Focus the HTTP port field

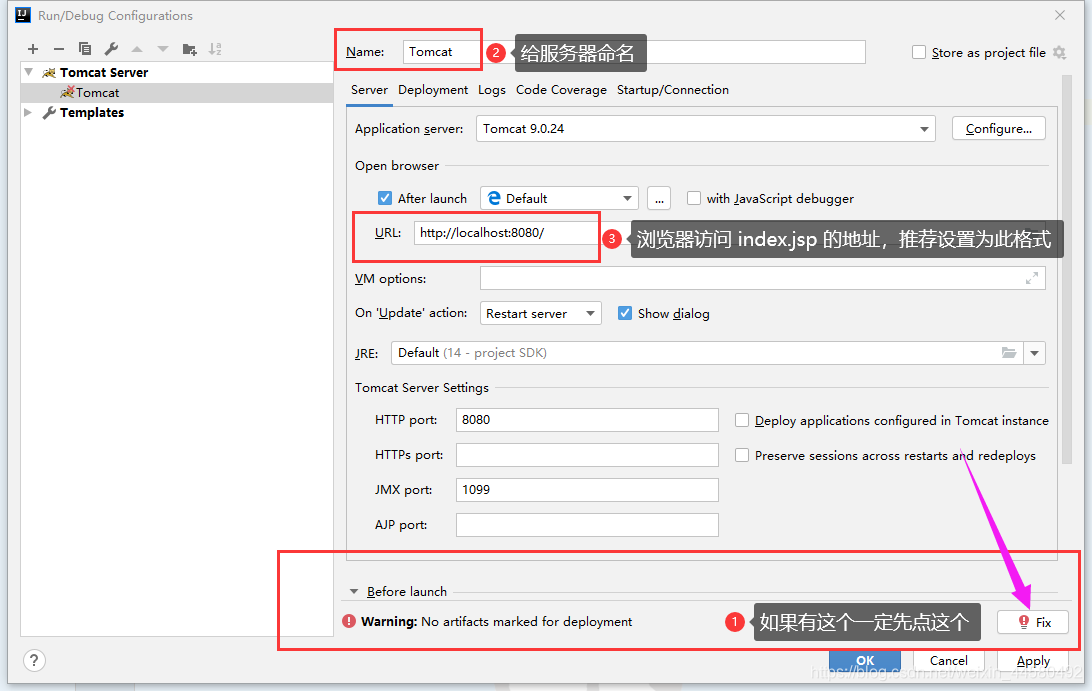pos(587,420)
